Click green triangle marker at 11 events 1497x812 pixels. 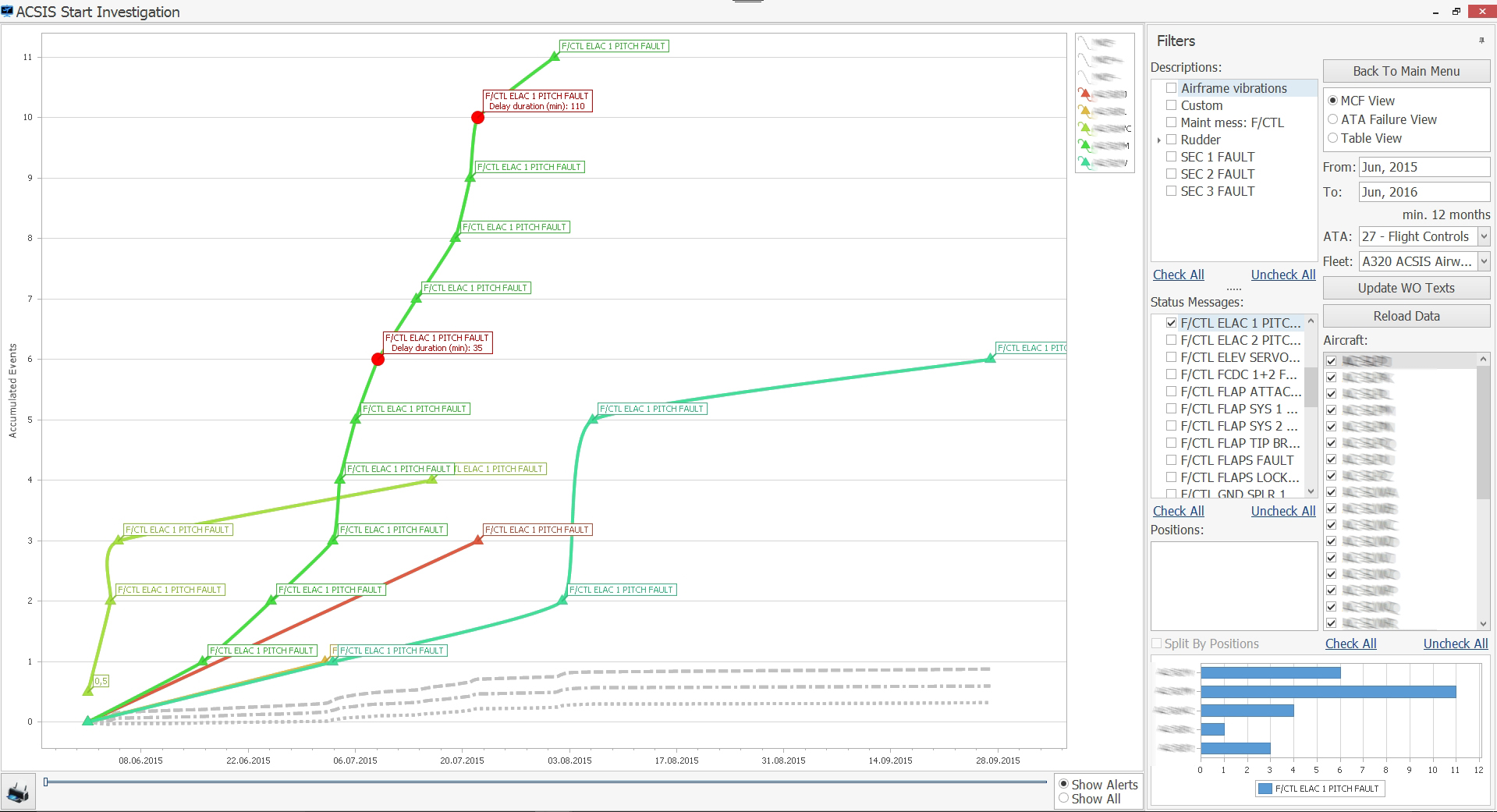click(555, 56)
